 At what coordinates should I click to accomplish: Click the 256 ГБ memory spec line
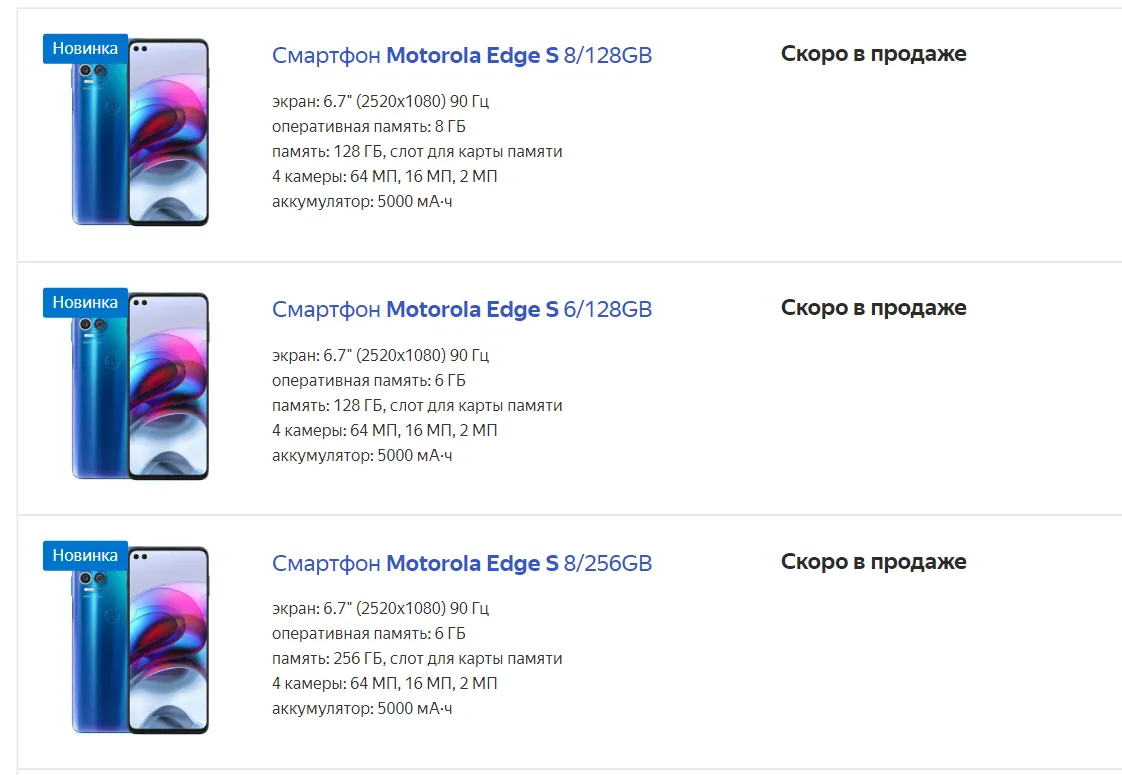tap(416, 659)
